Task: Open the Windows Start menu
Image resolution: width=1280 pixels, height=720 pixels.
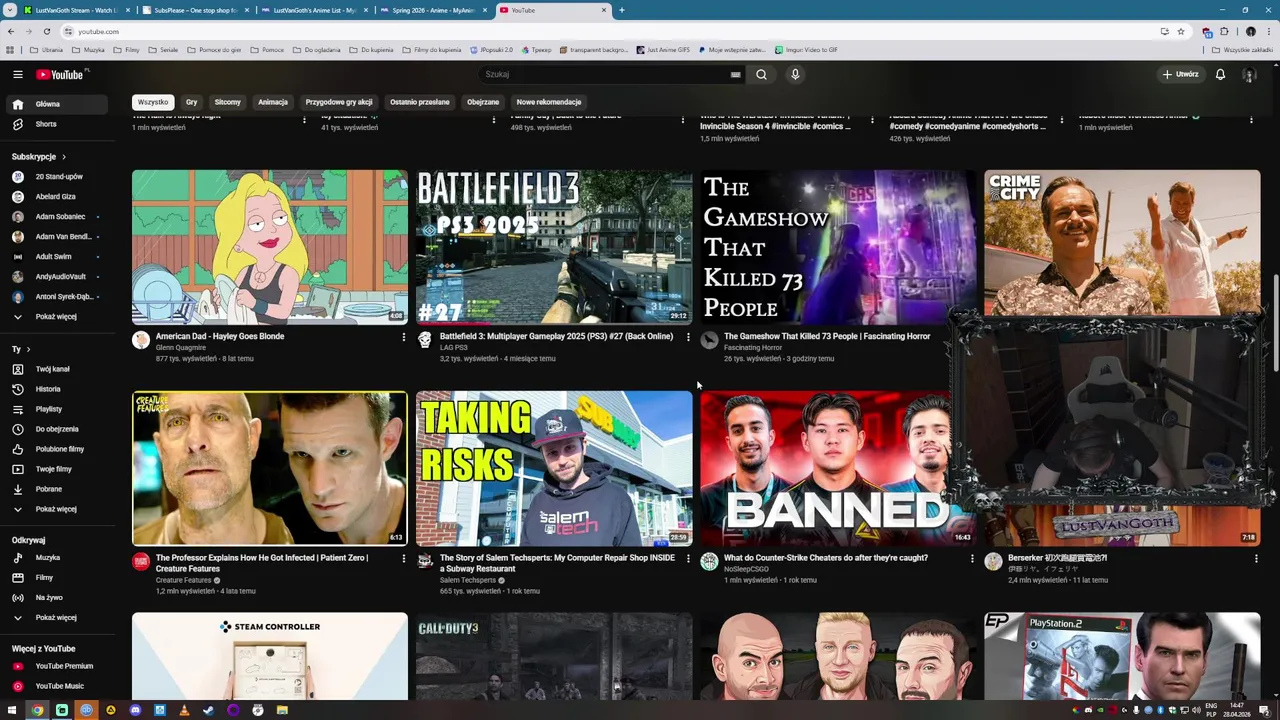Action: 11,710
